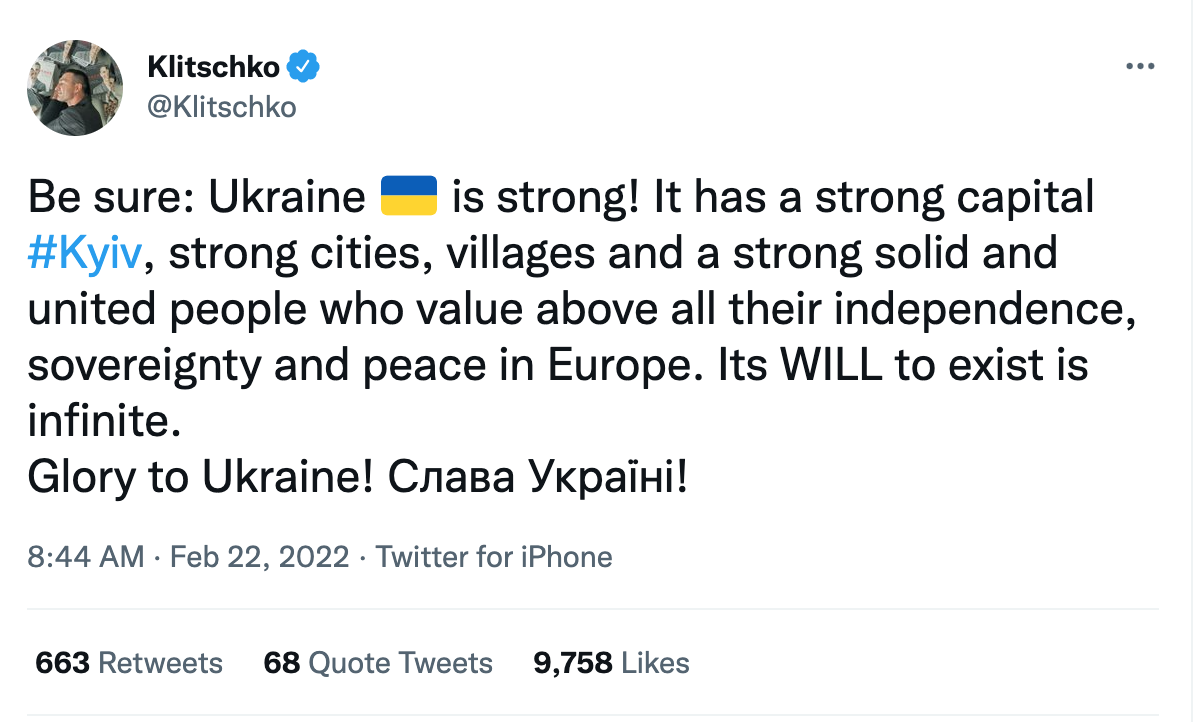Open the tweet options menu via ellipsis icon
Viewport: 1194px width, 722px height.
pyautogui.click(x=1139, y=66)
